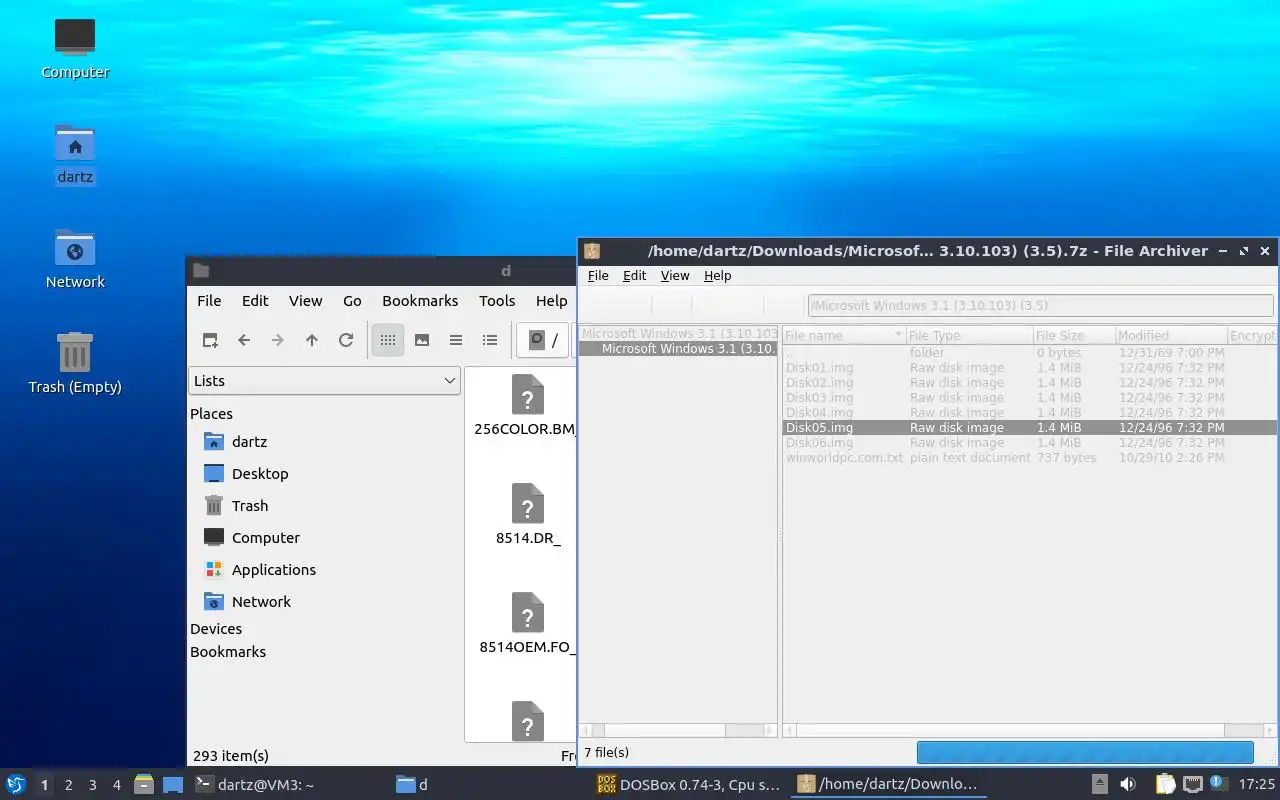The image size is (1280, 800).
Task: Select the 256COLOR.BM_ file icon
Action: [527, 395]
